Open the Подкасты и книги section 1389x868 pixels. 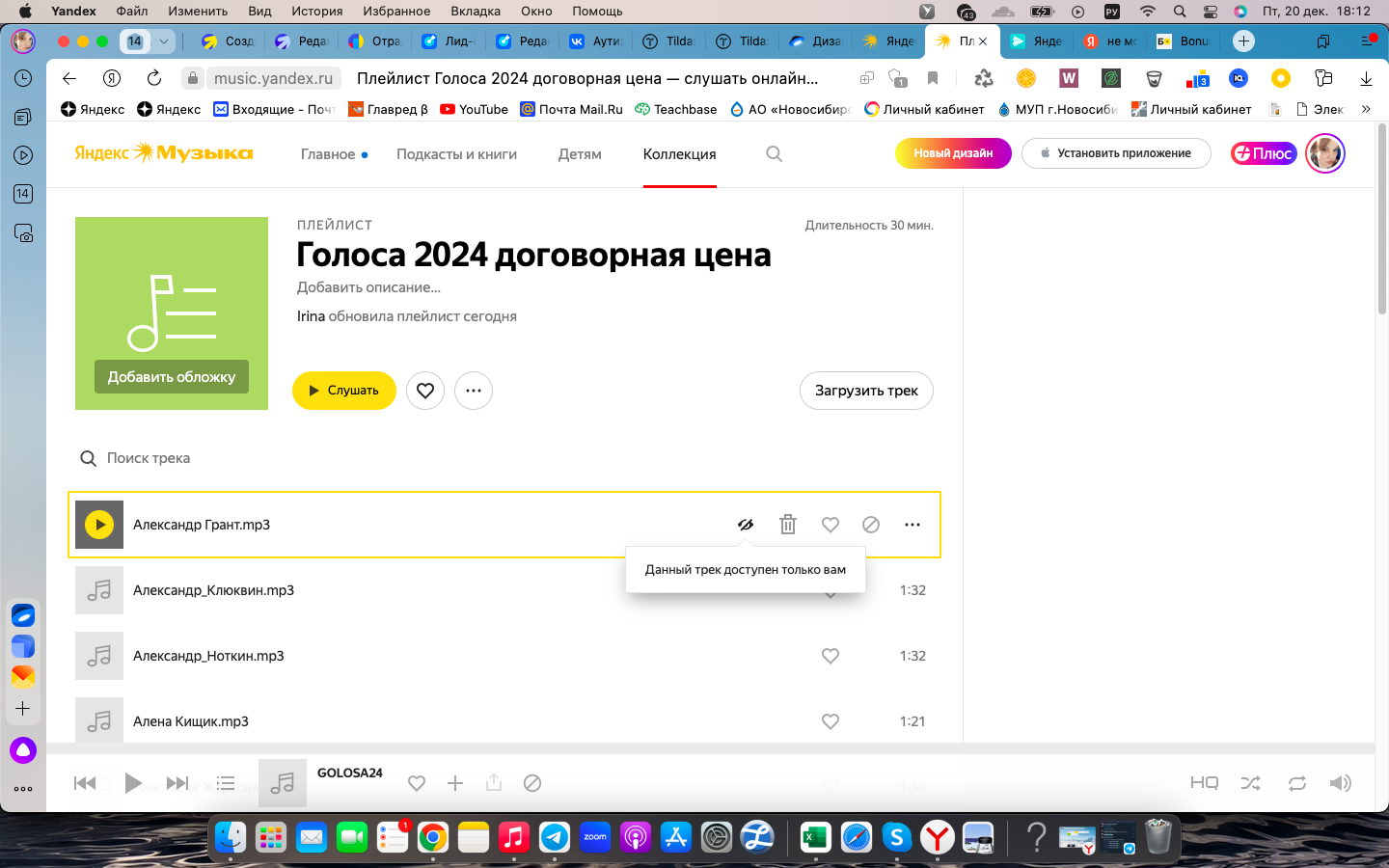457,154
